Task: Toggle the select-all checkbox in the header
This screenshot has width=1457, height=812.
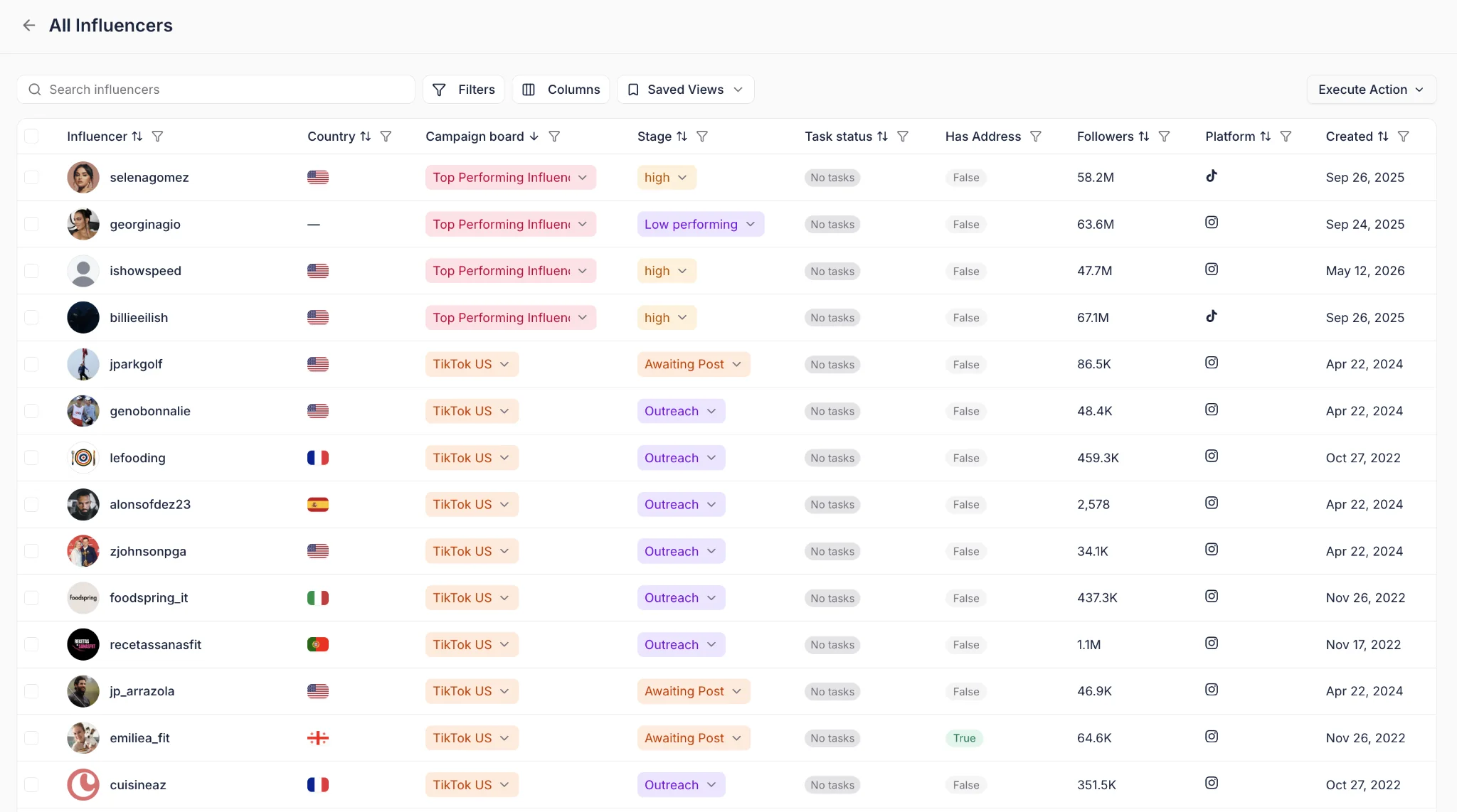Action: click(31, 137)
